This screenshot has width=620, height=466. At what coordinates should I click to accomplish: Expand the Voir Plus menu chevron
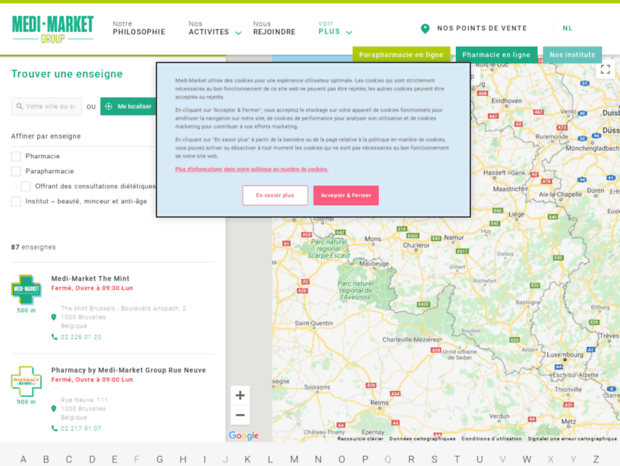coord(349,32)
